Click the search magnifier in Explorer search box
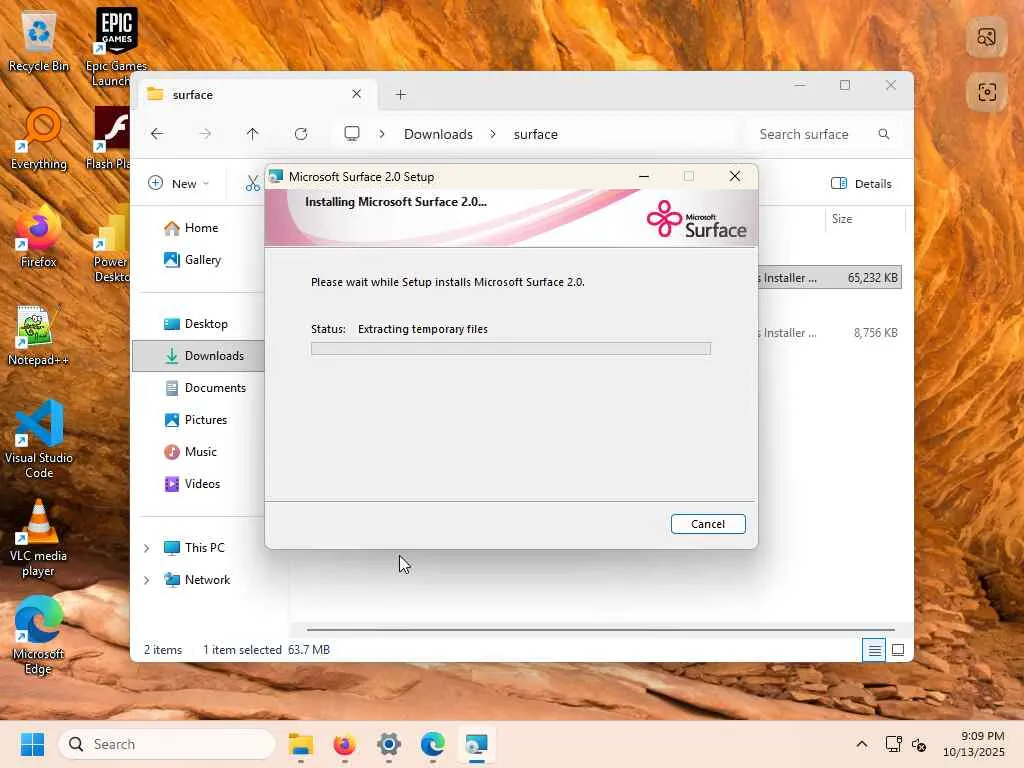The height and width of the screenshot is (768, 1024). (x=884, y=134)
